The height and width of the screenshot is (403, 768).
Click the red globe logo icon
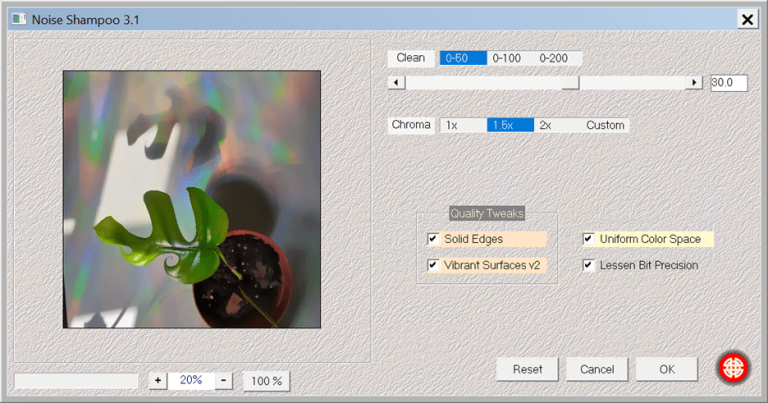pos(733,368)
